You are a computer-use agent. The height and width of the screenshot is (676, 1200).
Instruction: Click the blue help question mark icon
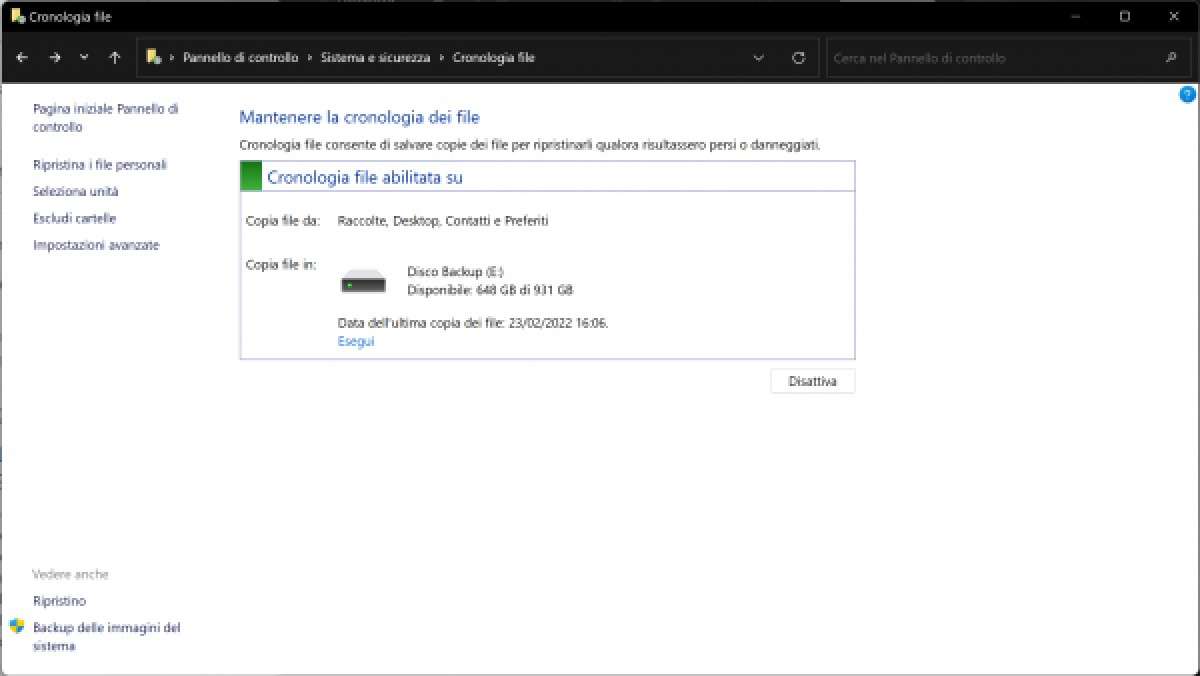click(x=1187, y=95)
